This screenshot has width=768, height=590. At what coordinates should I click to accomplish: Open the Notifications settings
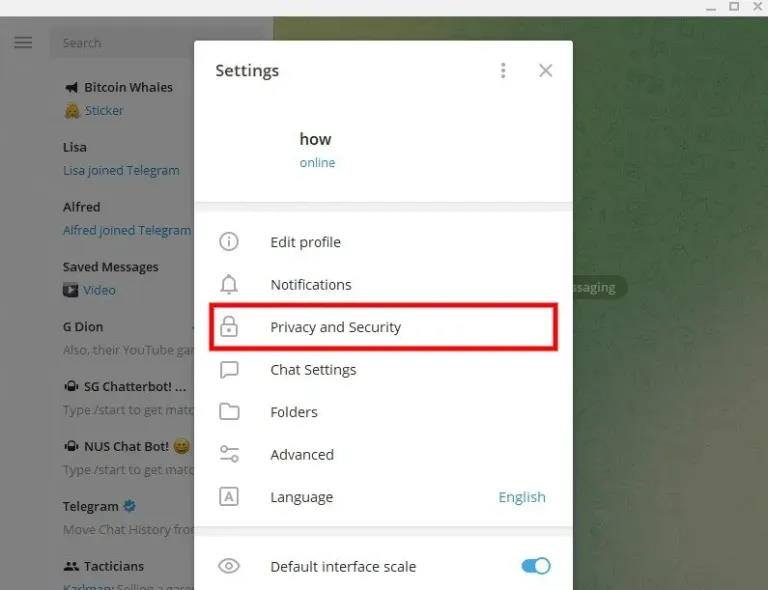384,284
